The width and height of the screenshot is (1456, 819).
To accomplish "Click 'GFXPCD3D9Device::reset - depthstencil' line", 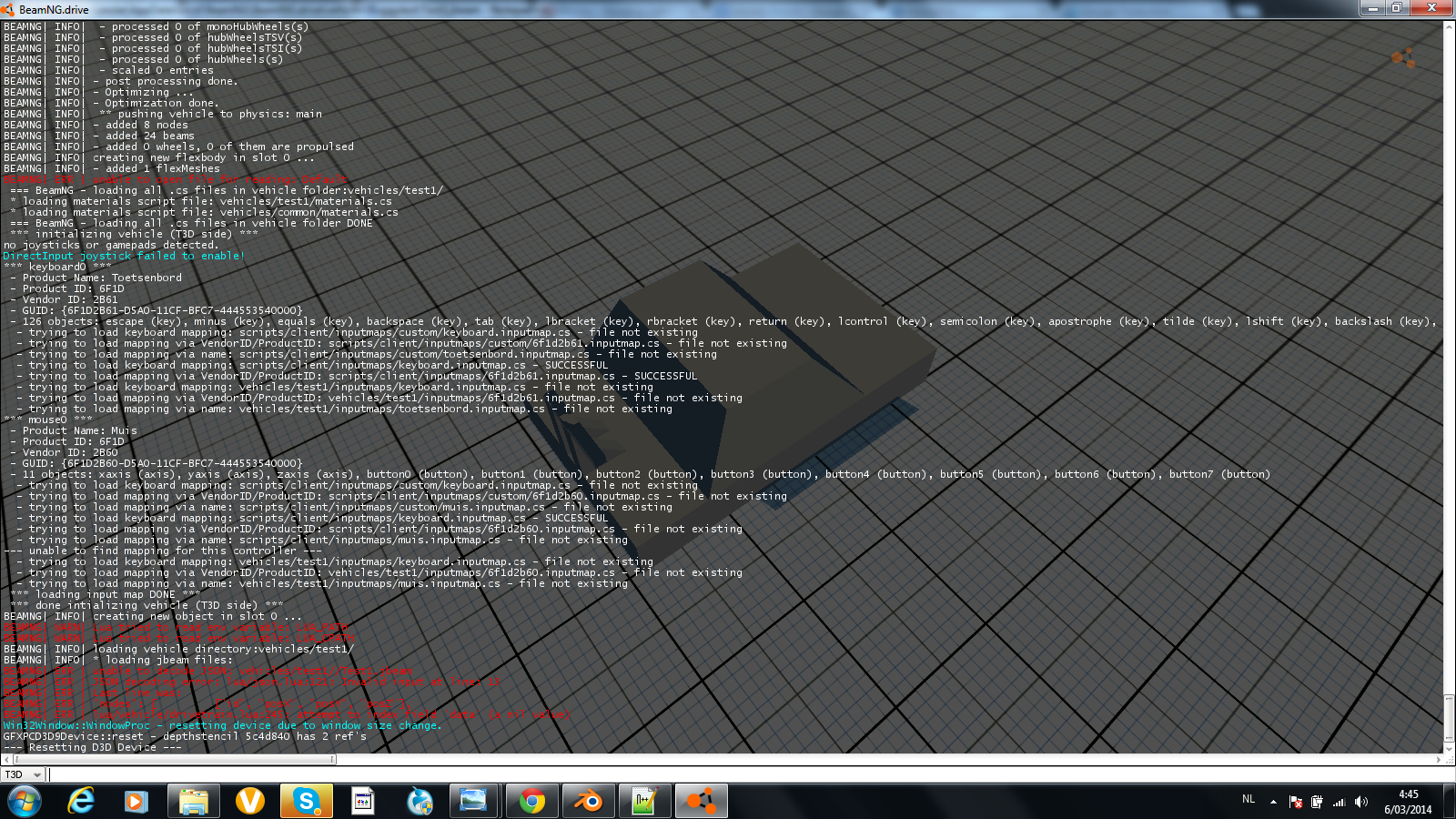I will [185, 736].
